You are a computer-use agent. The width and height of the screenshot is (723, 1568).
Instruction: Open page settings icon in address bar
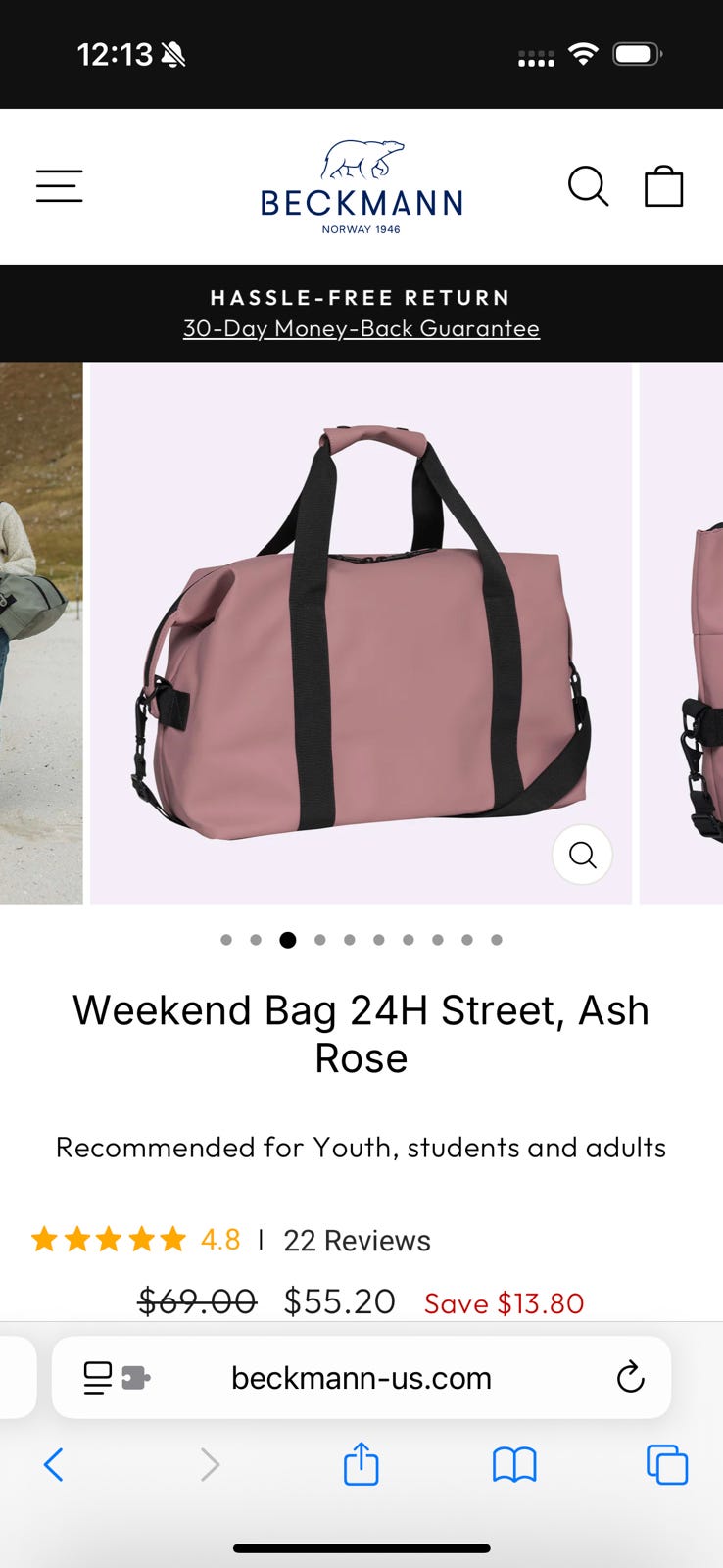(x=117, y=1377)
